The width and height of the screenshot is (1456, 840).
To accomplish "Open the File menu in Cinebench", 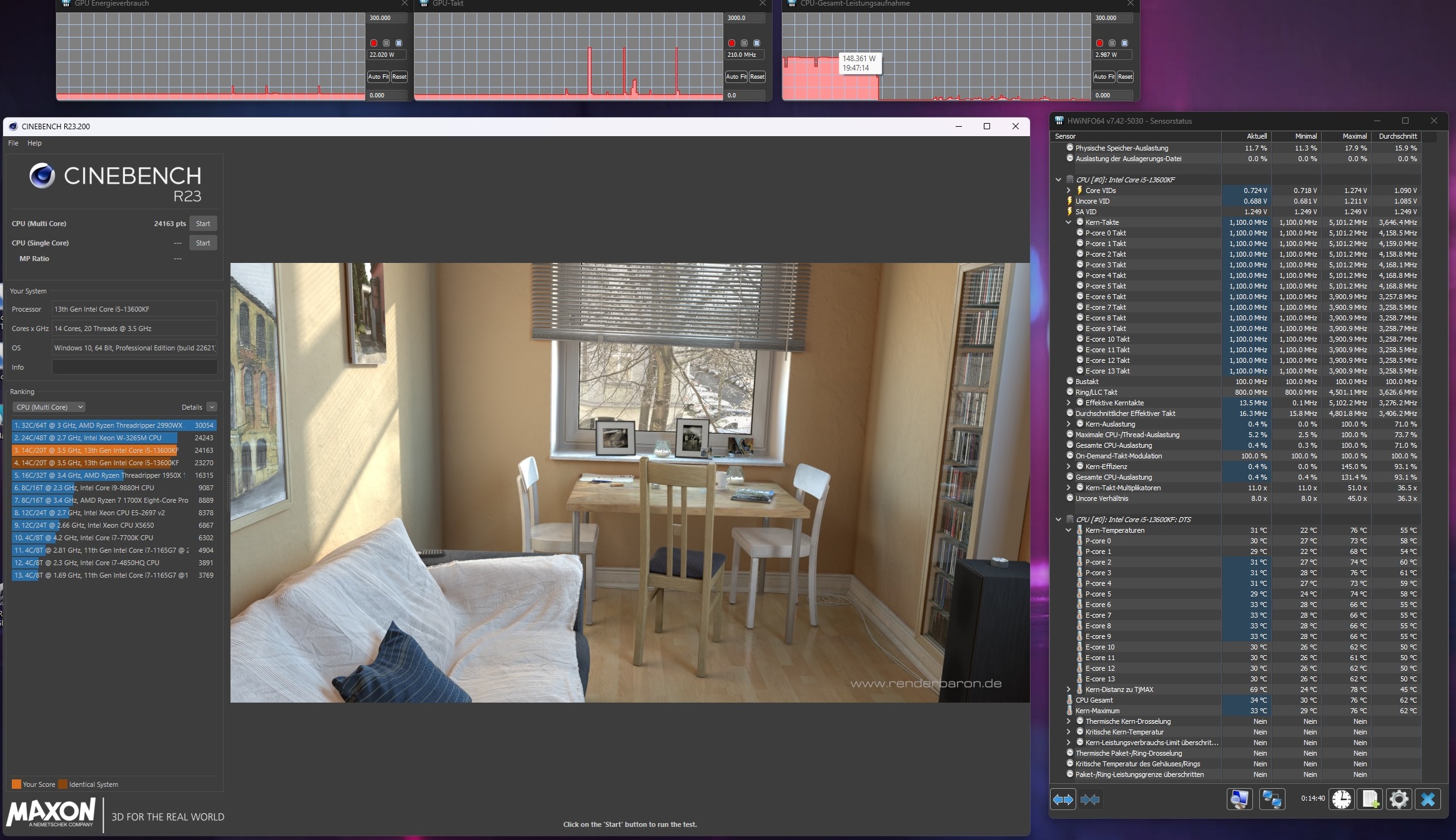I will (x=12, y=143).
